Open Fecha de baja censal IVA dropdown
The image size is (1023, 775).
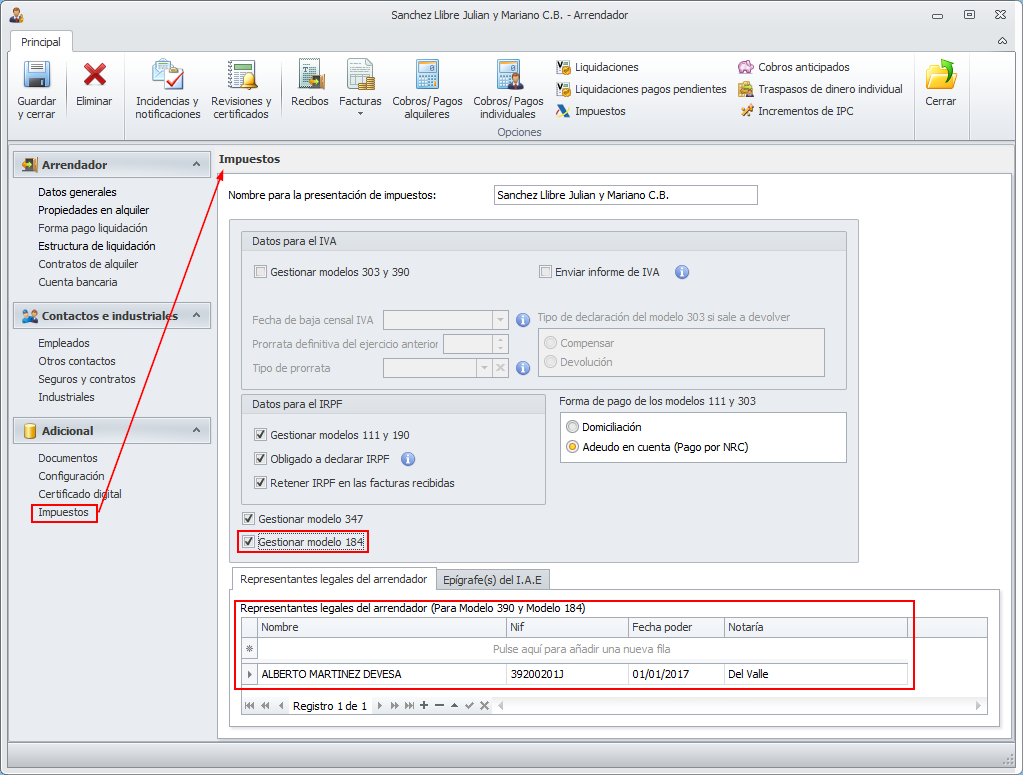(500, 320)
